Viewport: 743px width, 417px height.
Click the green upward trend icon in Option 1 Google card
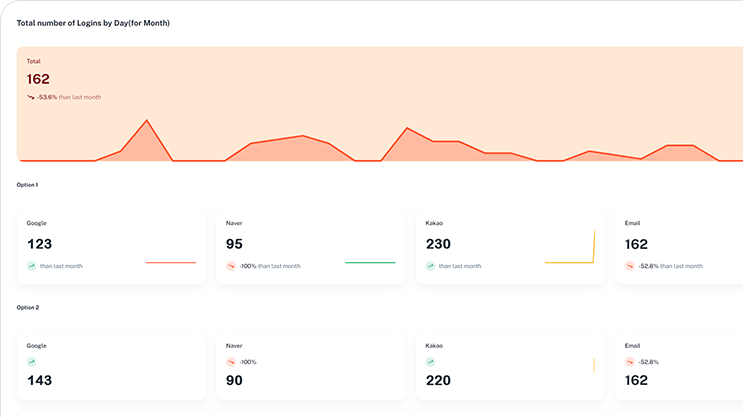31,266
